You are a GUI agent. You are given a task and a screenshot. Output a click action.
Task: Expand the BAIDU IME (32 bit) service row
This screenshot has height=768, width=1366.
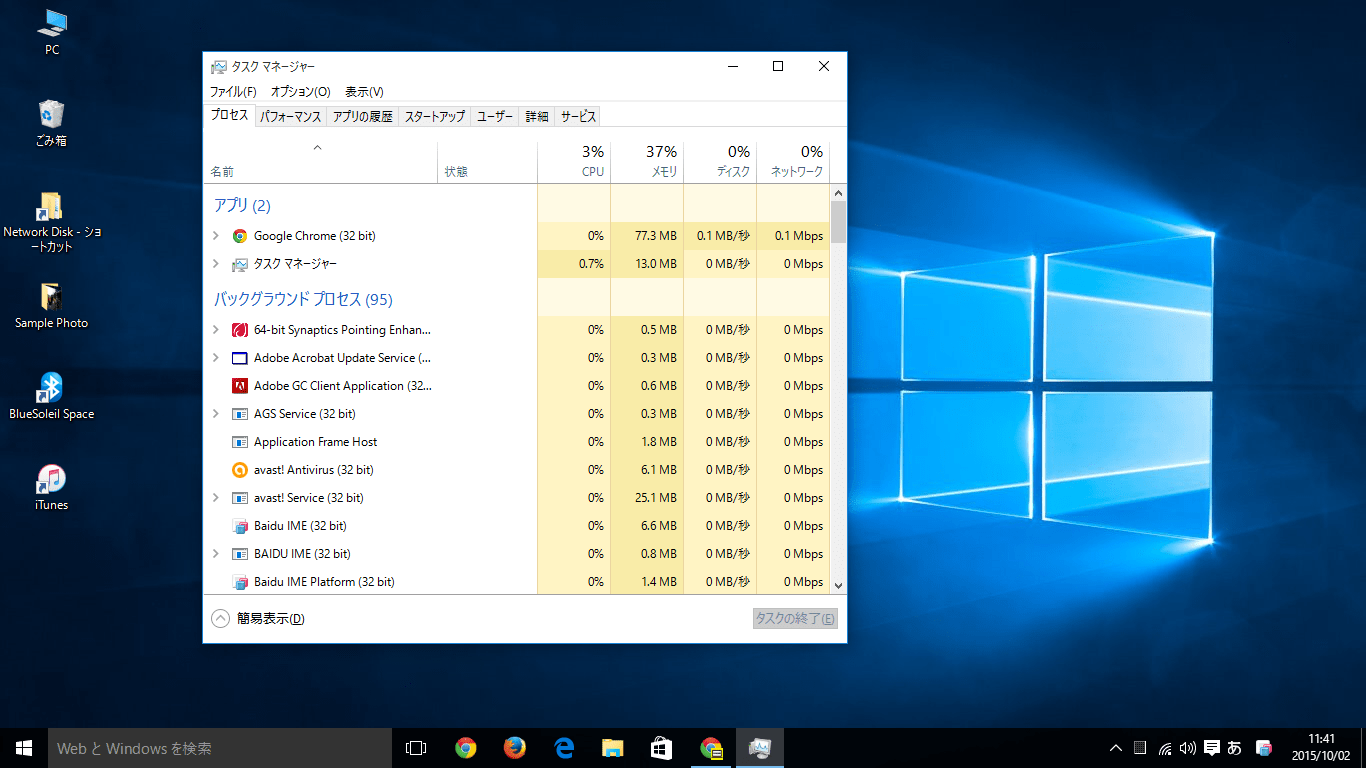pyautogui.click(x=216, y=554)
